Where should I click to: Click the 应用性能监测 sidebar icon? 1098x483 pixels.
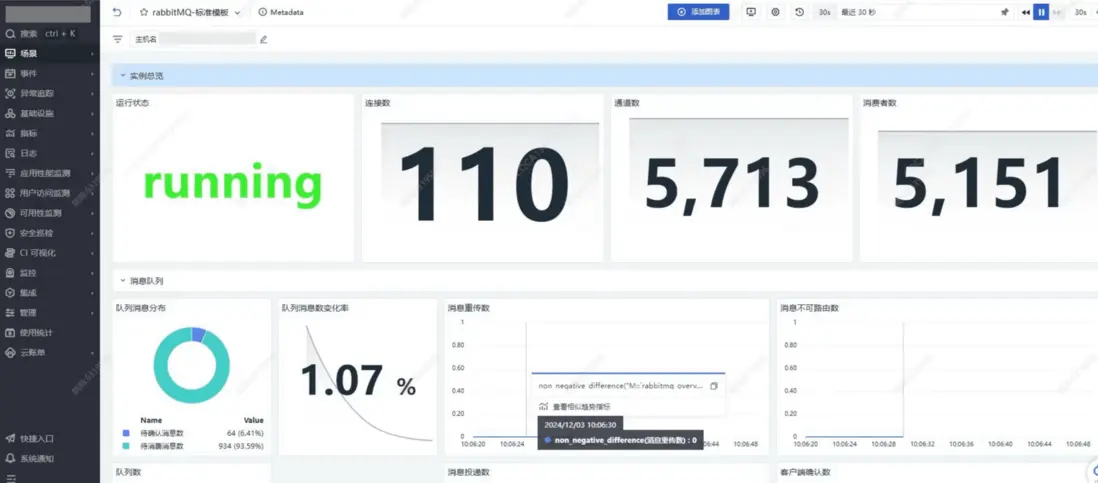point(10,173)
